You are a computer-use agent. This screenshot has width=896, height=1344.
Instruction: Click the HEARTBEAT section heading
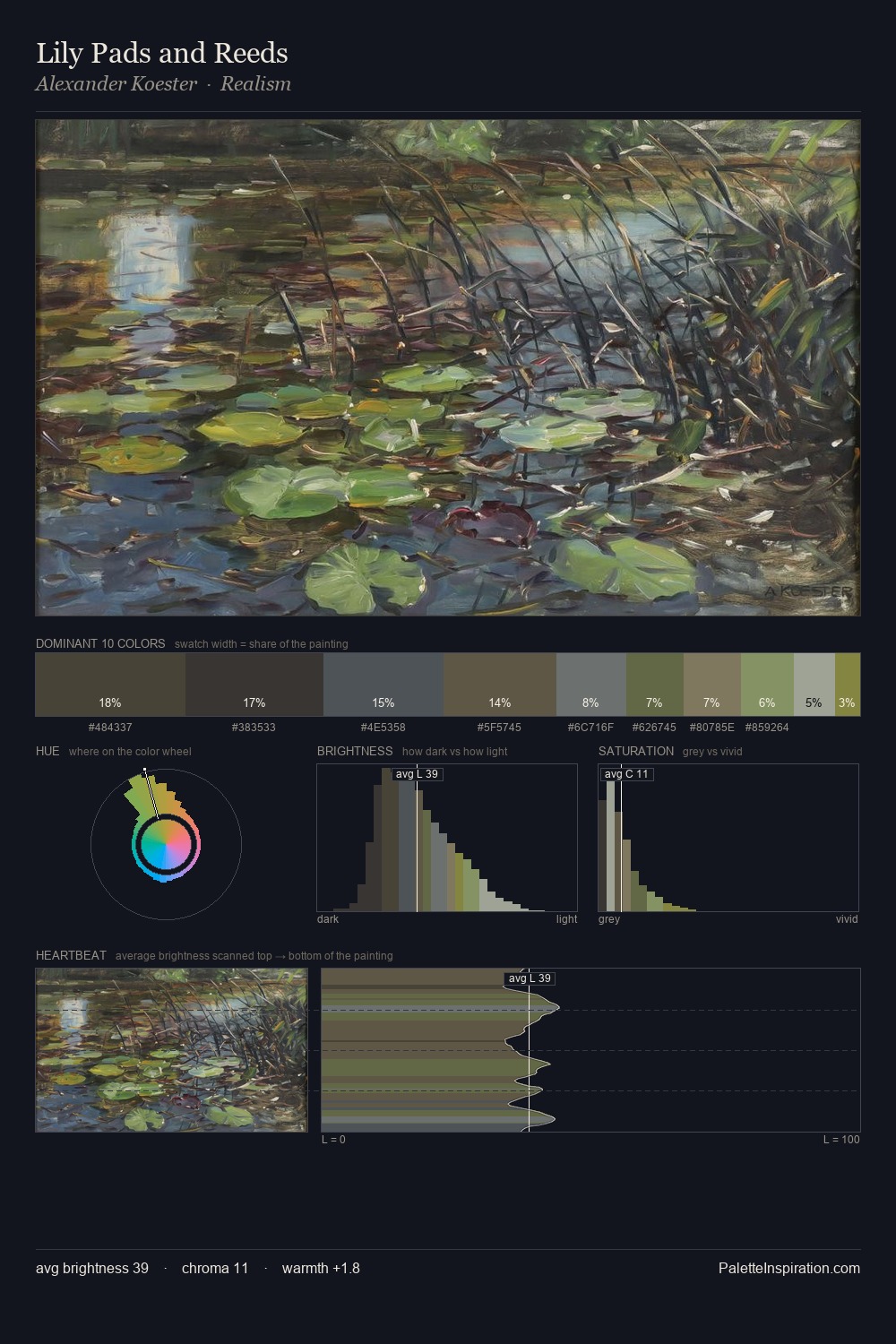71,955
